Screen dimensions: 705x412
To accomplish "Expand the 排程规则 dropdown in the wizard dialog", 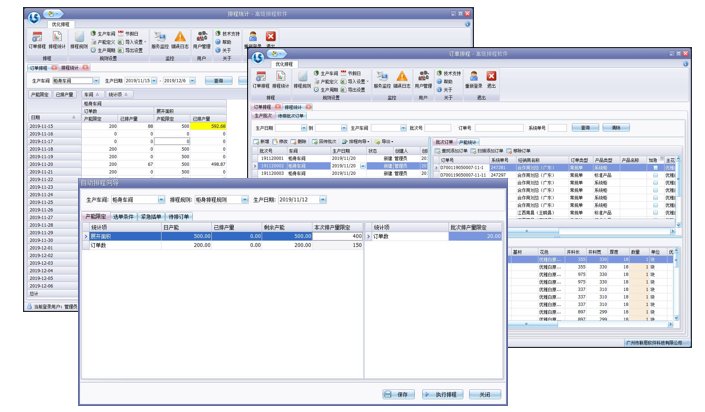I will (243, 199).
